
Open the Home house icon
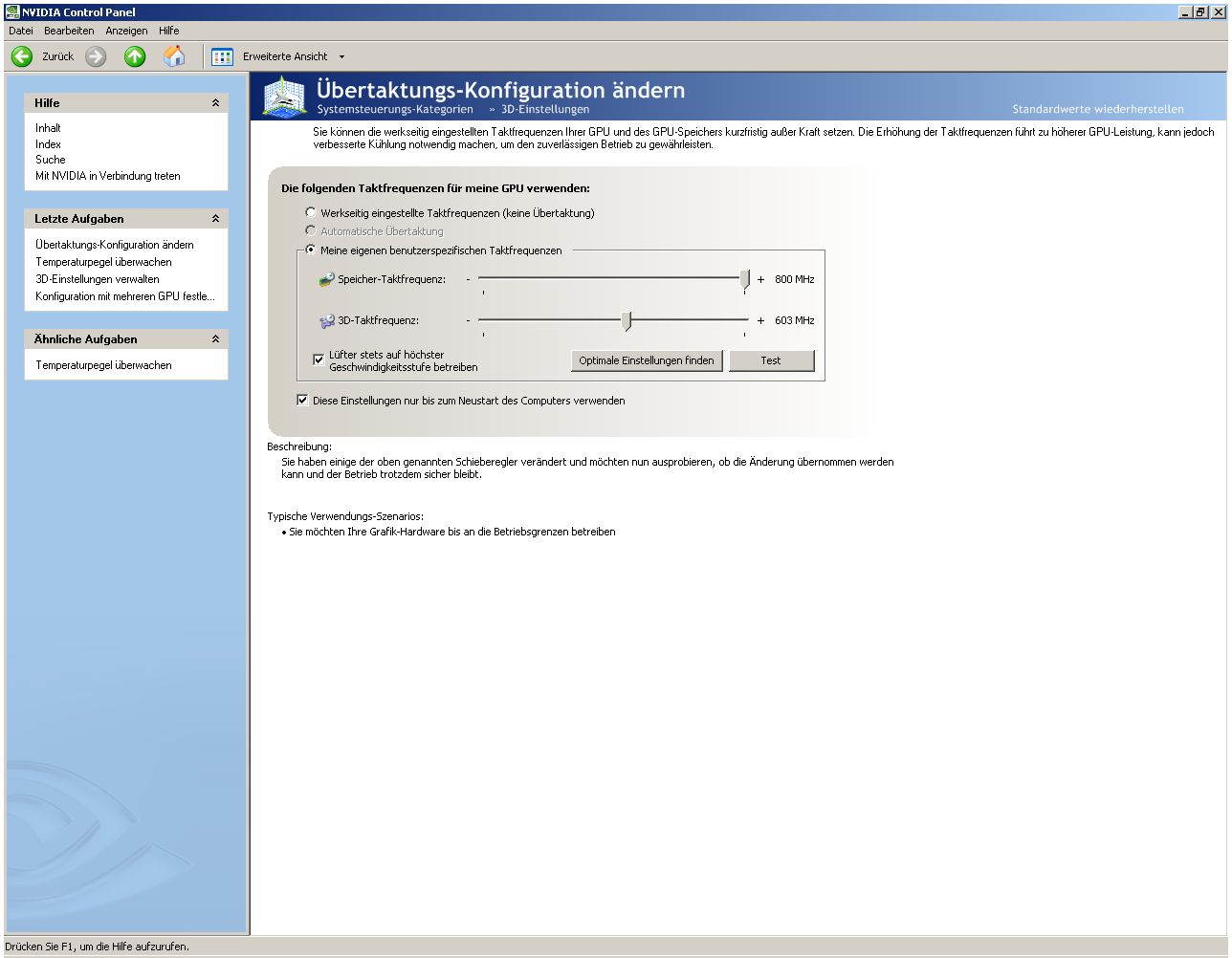coord(174,56)
